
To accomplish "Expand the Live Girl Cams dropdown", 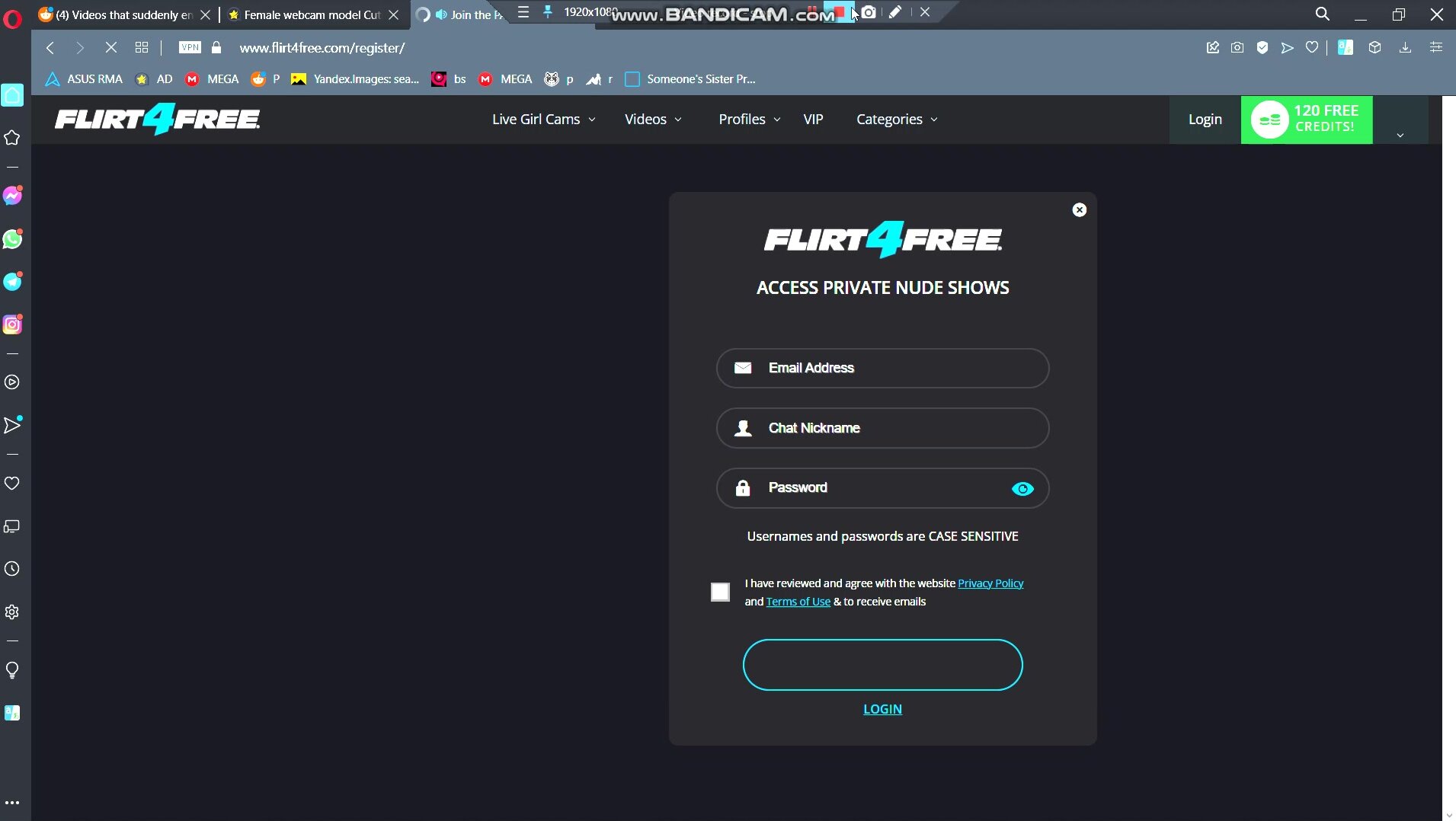I will click(543, 120).
